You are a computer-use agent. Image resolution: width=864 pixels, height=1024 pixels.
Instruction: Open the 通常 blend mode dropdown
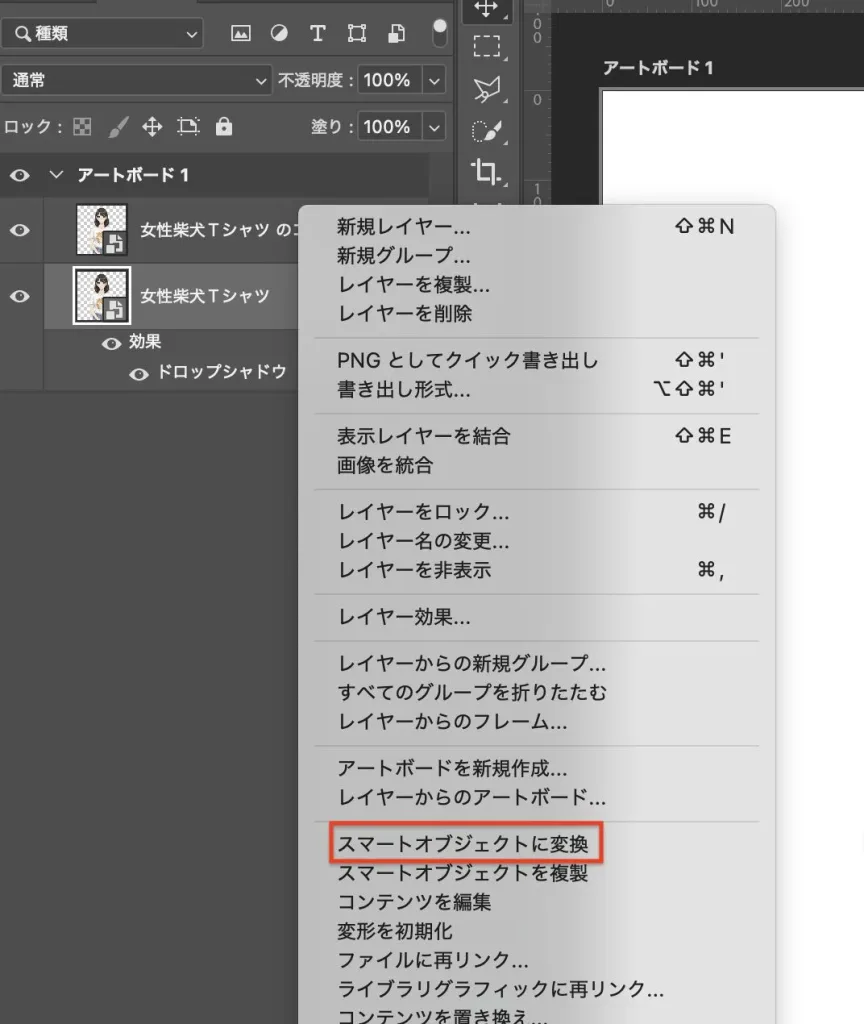point(136,80)
